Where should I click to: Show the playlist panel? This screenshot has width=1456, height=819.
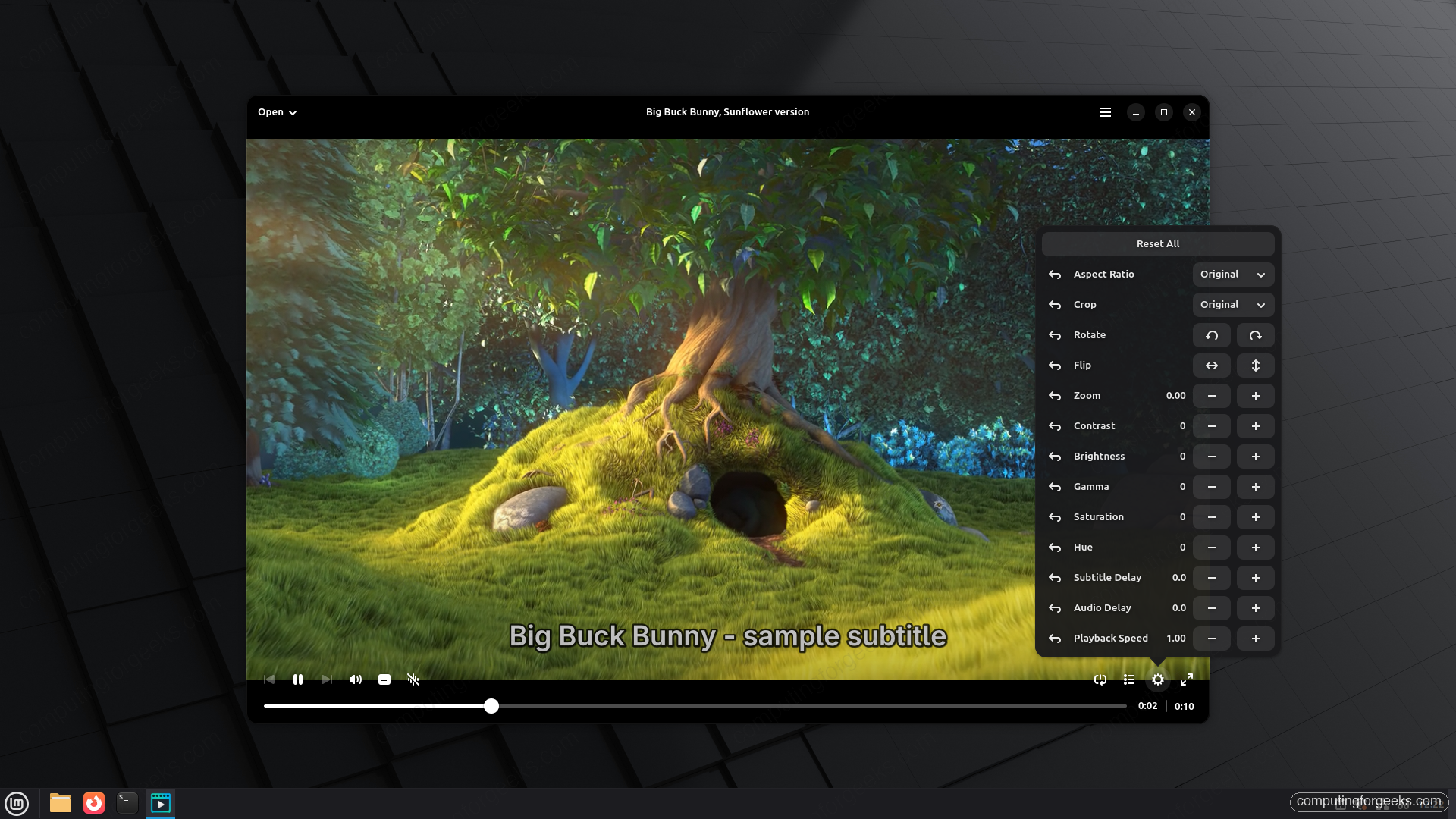[1129, 679]
